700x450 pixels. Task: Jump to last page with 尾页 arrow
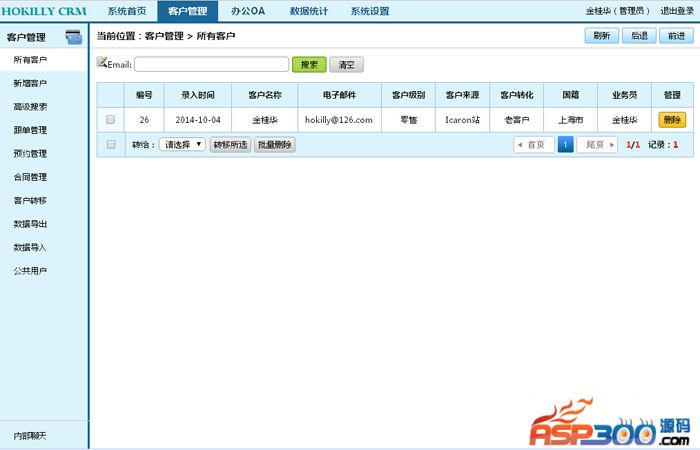click(597, 144)
